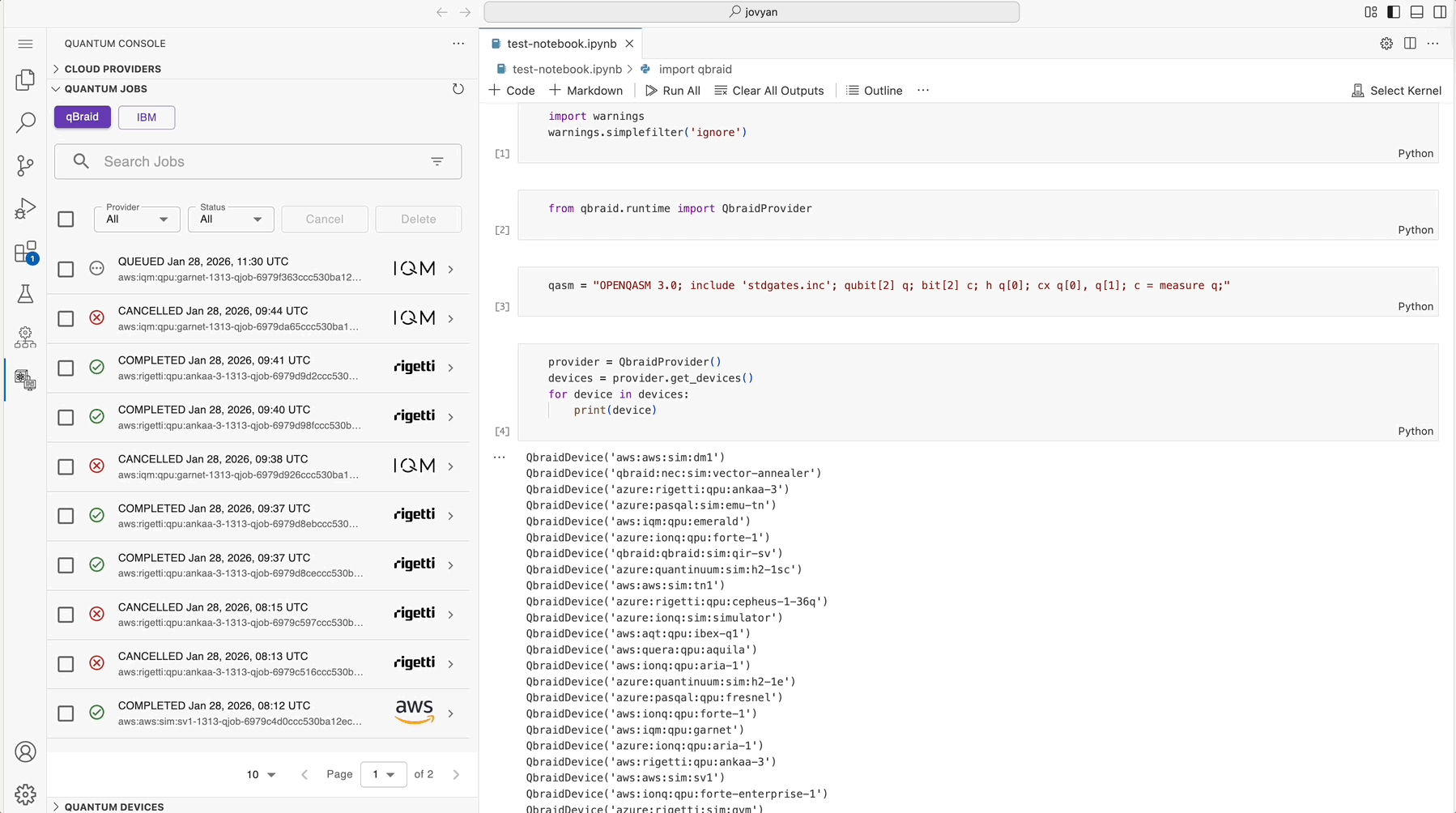Image resolution: width=1456 pixels, height=813 pixels.
Task: Expand details of QUEUED 11:30 job
Action: click(x=451, y=269)
